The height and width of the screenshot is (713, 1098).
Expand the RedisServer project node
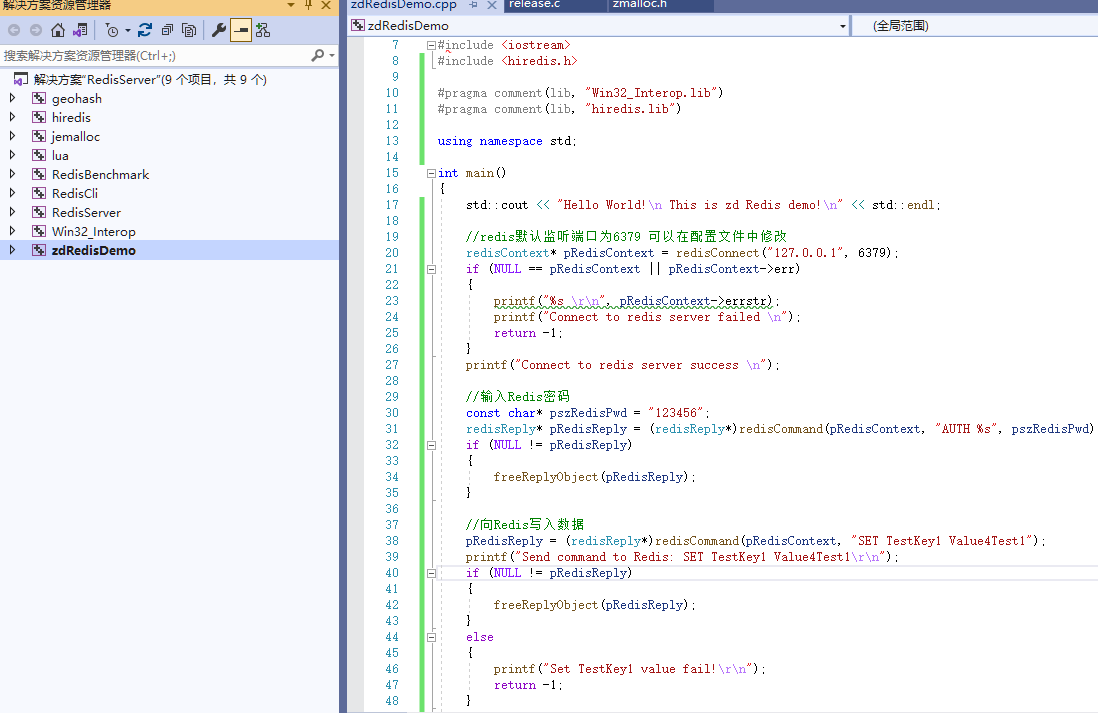click(12, 212)
